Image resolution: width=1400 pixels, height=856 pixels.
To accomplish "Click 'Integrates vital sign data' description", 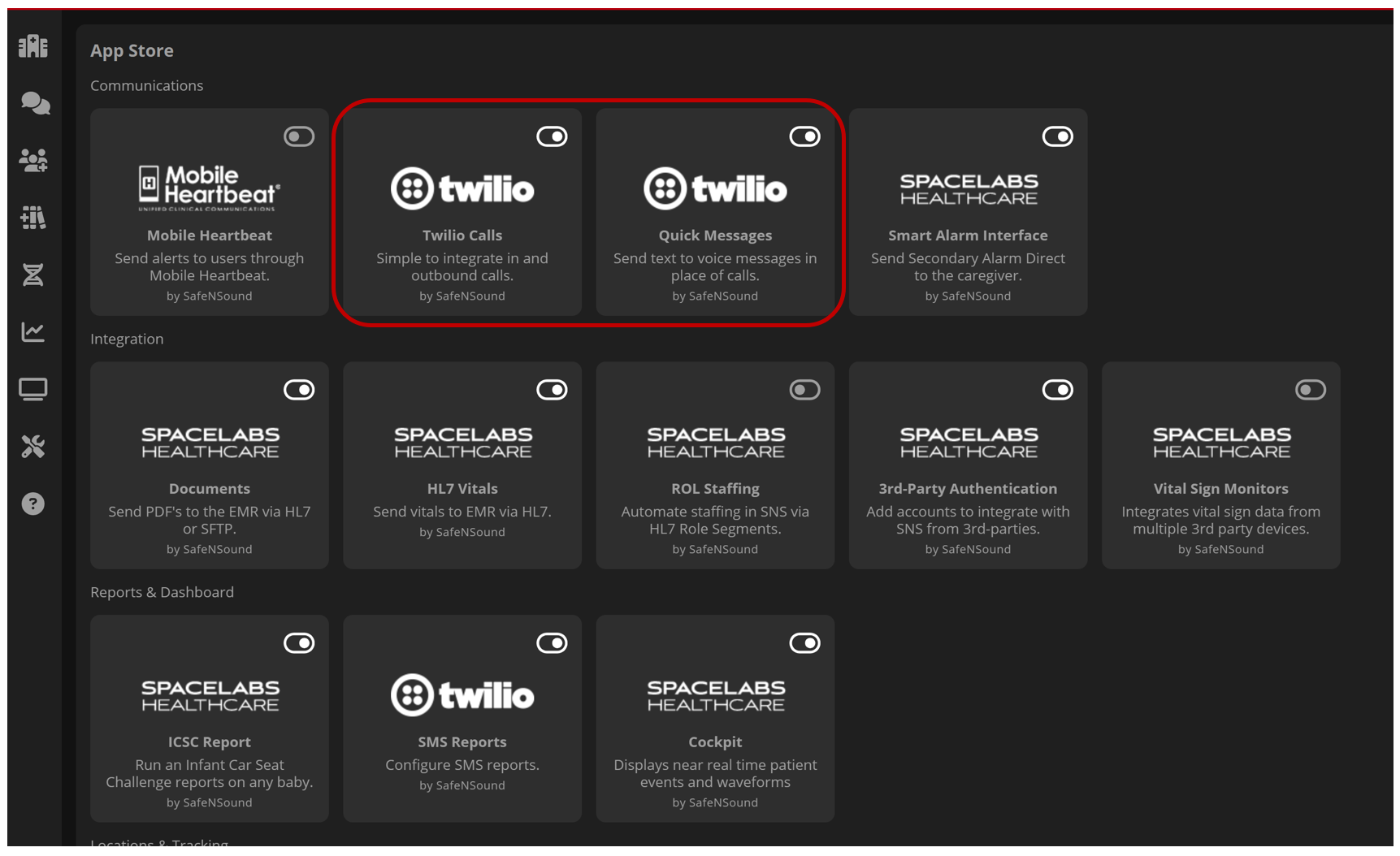I will pos(1221,521).
